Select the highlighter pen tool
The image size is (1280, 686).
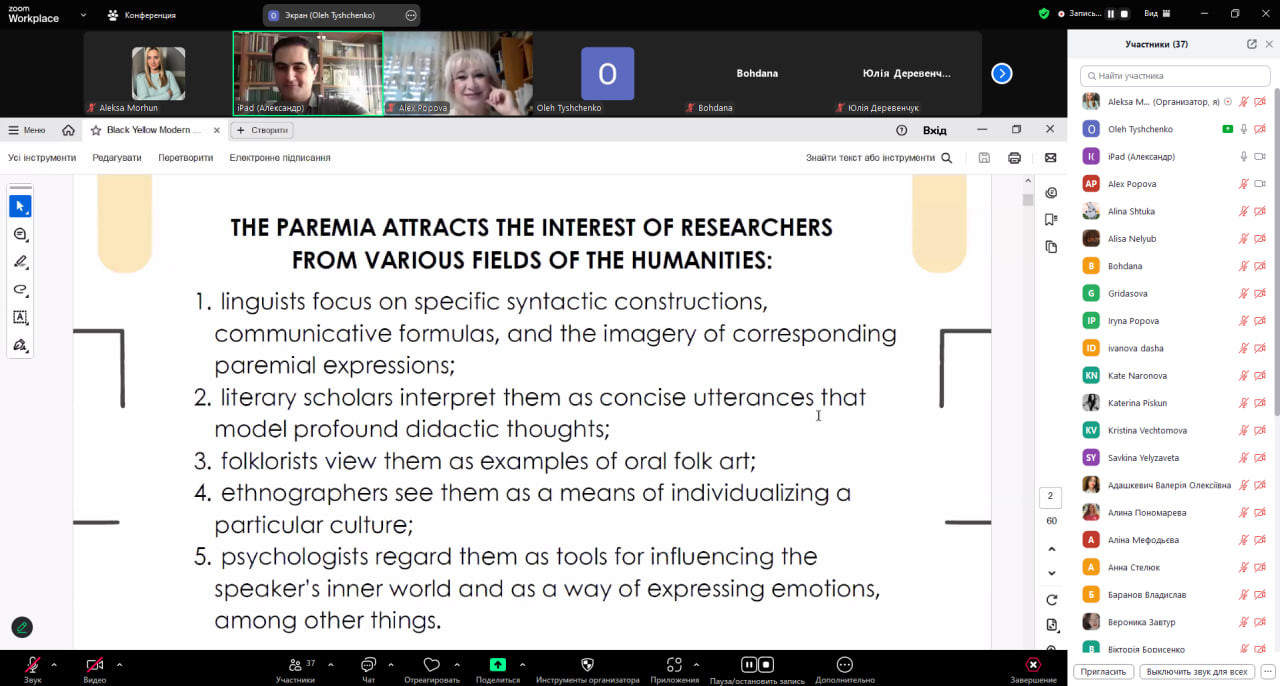coord(20,262)
